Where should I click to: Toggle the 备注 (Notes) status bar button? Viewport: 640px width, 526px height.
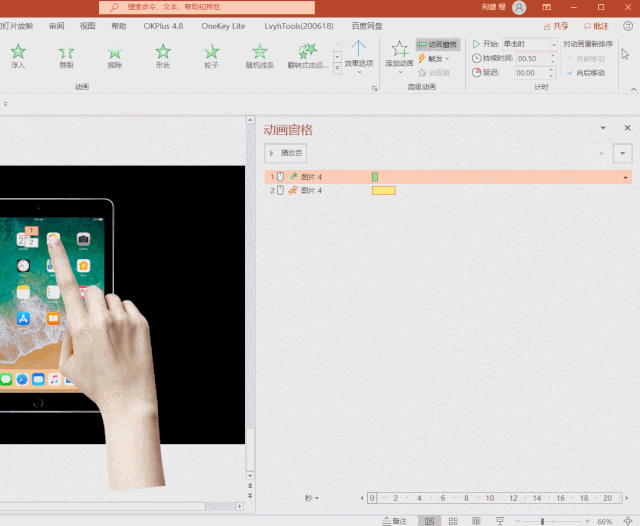pos(394,521)
